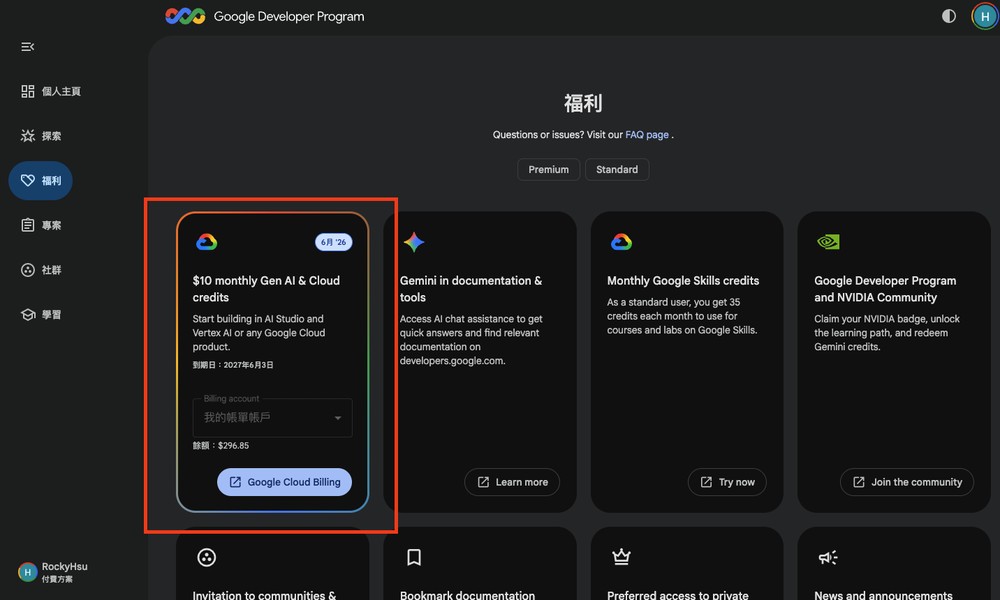The width and height of the screenshot is (1000, 600).
Task: Click Learn more on Gemini card
Action: [512, 482]
